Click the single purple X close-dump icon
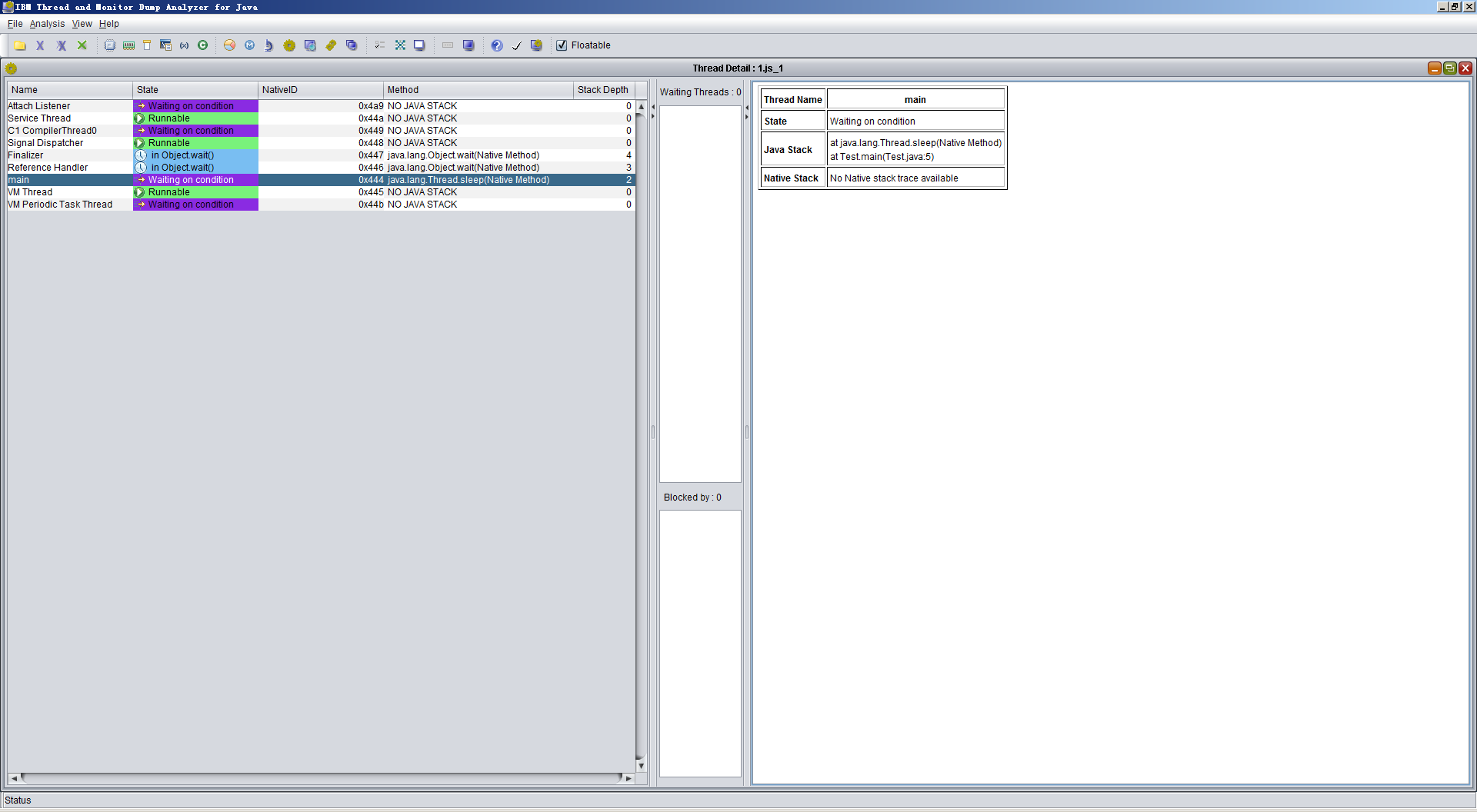Viewport: 1477px width, 812px height. tap(41, 45)
